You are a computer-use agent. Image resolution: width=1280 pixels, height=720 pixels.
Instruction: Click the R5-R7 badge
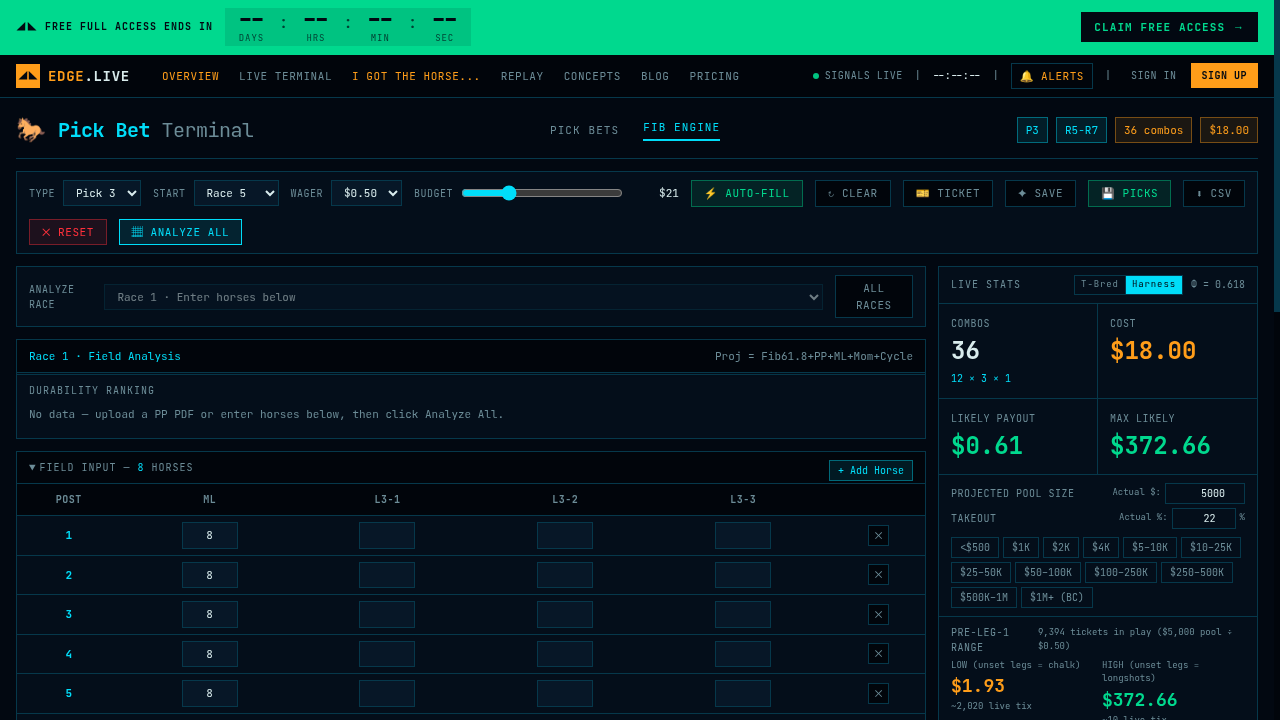coord(1081,130)
